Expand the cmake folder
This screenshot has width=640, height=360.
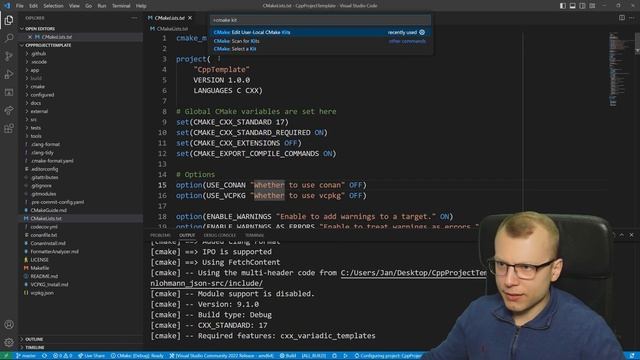pos(81,87)
